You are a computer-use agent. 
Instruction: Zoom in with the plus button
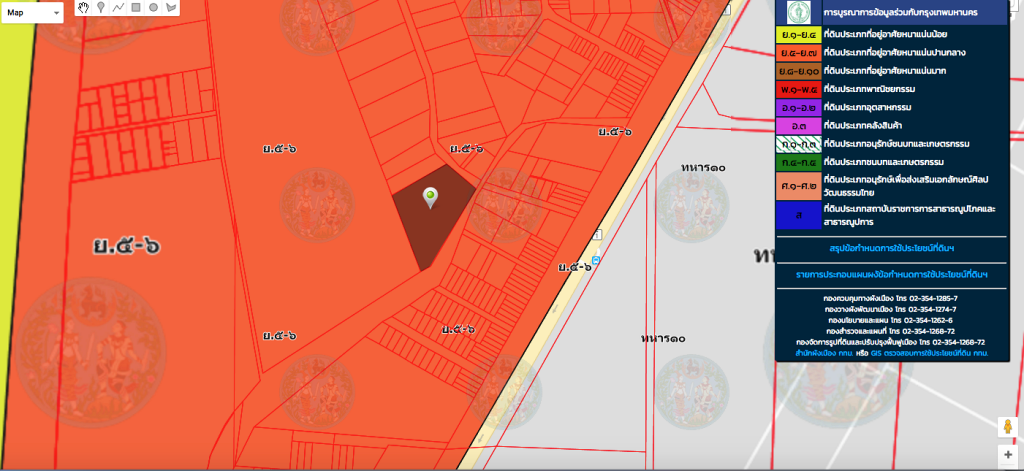pos(1008,455)
